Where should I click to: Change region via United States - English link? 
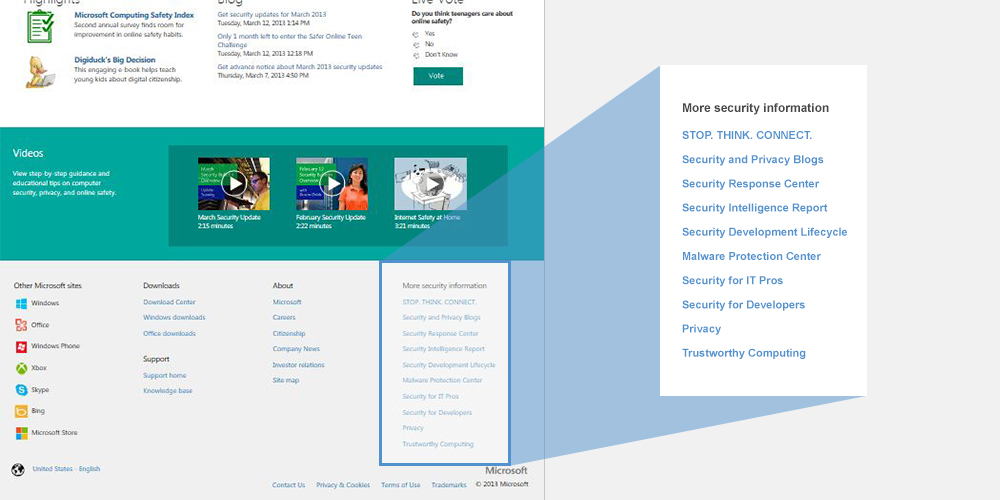(66, 469)
